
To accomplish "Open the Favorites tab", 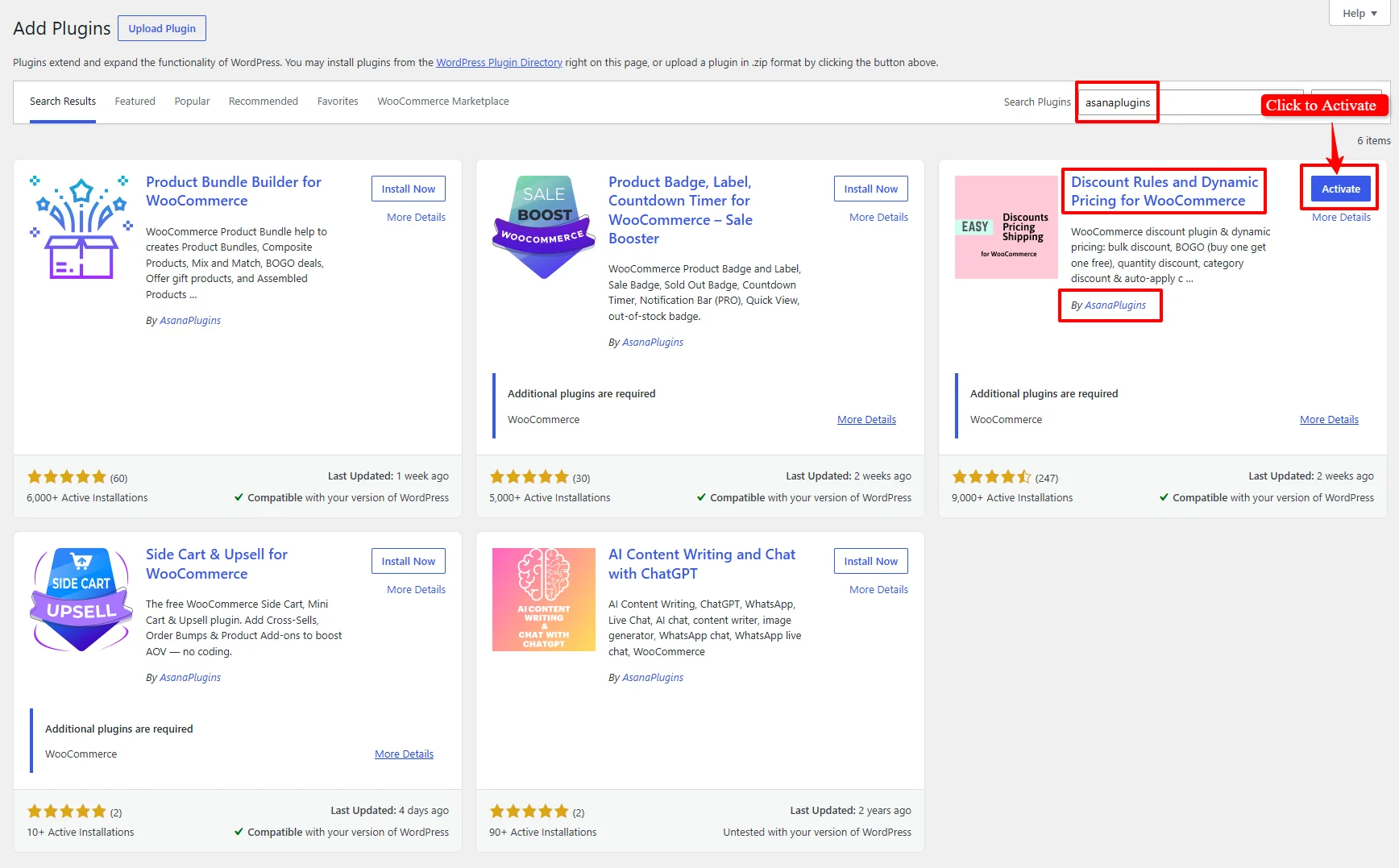I will point(338,102).
